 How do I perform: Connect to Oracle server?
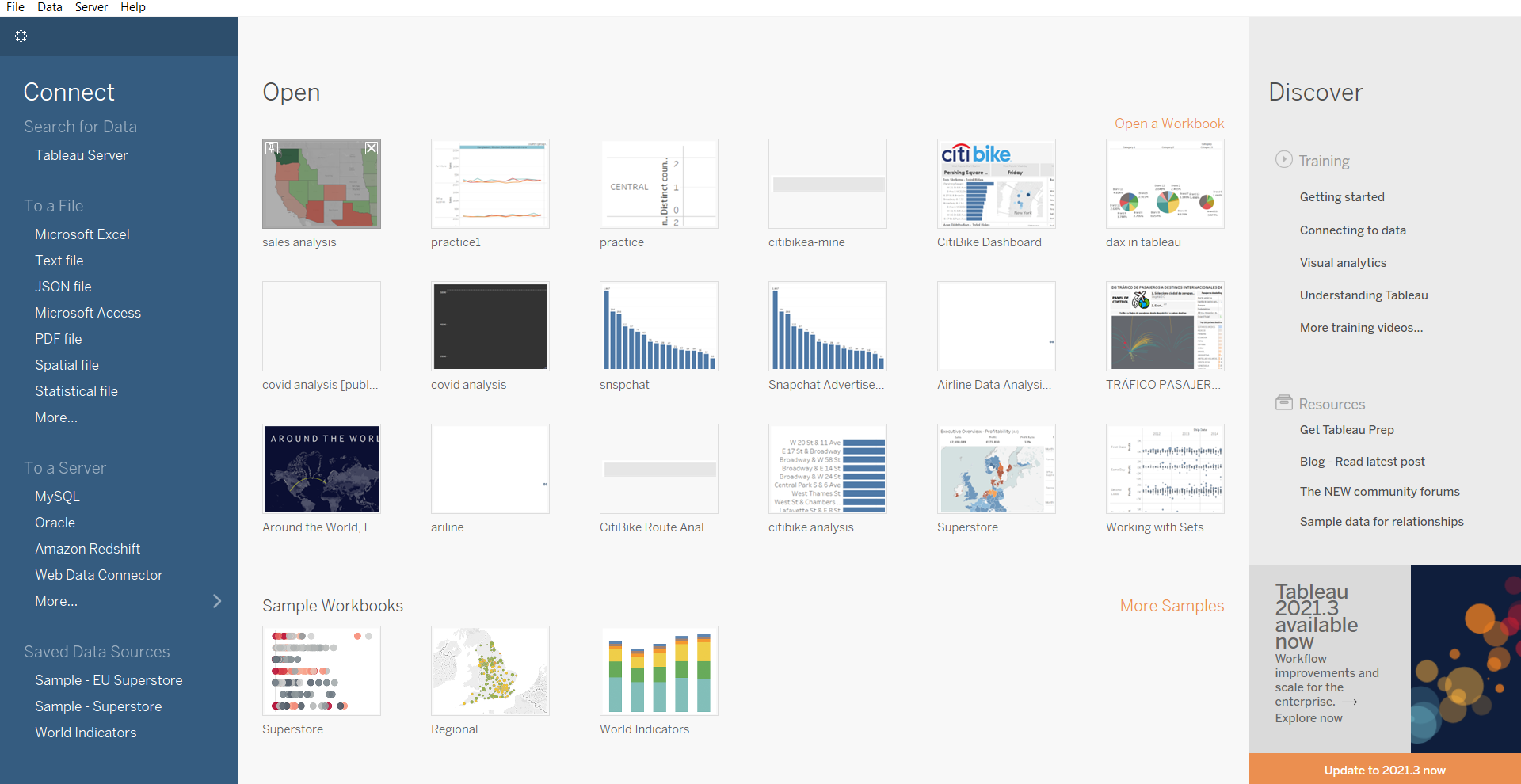[55, 523]
